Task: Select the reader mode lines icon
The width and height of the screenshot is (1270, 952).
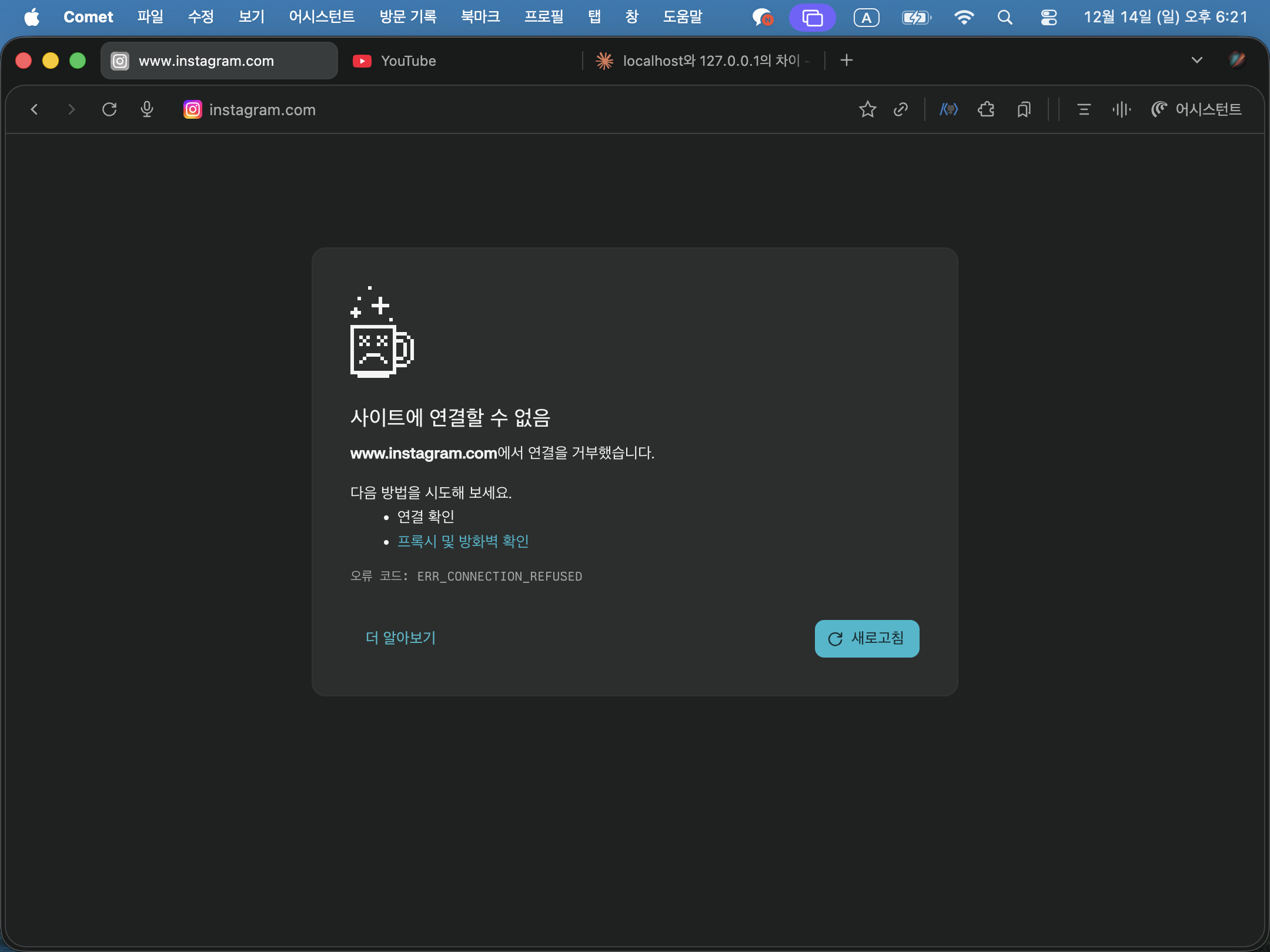Action: 1084,109
